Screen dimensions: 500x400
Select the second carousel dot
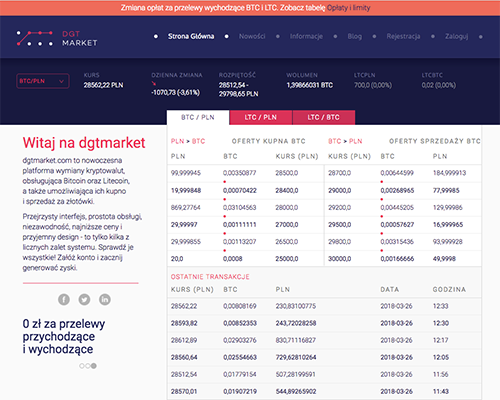(87, 366)
